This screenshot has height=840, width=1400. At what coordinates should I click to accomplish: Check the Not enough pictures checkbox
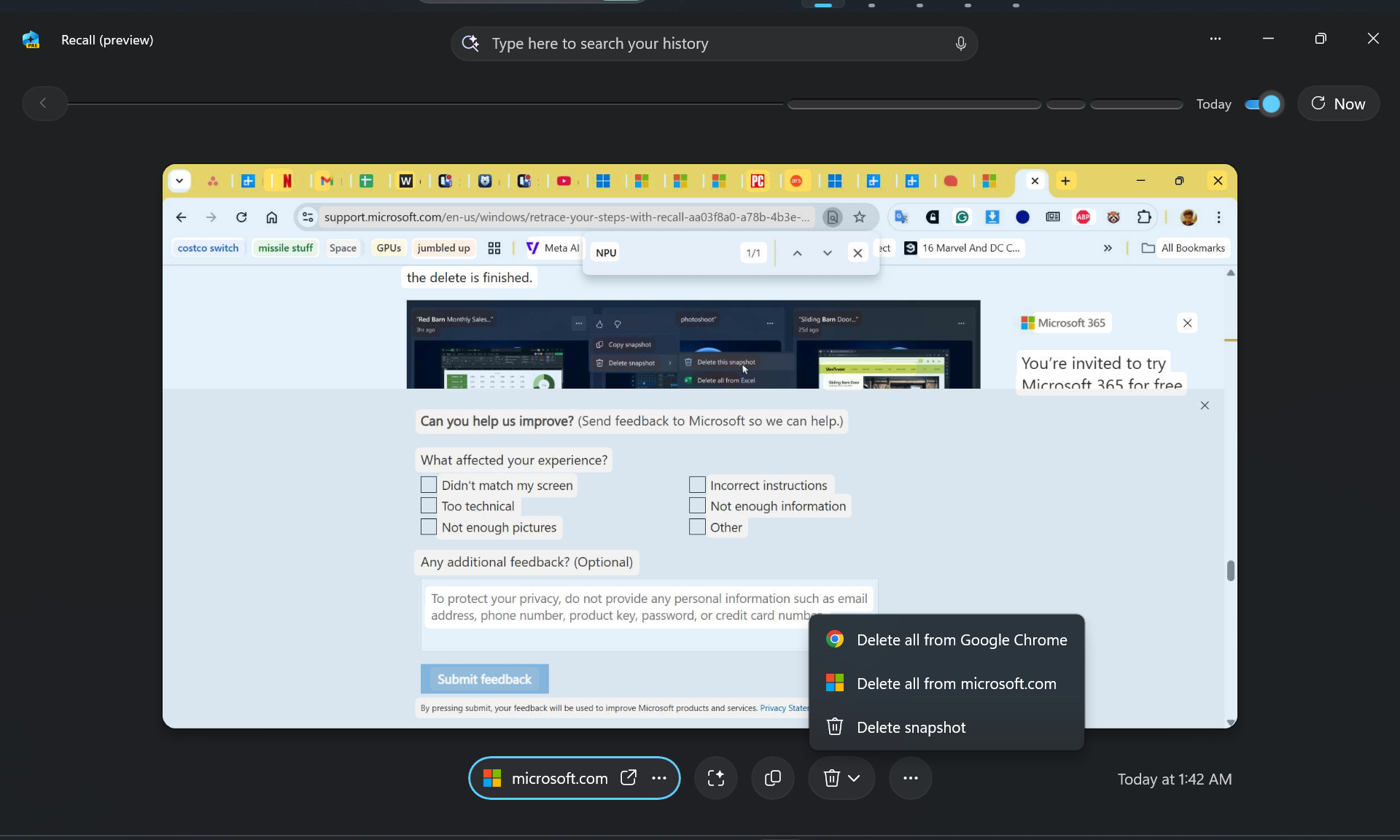(429, 527)
